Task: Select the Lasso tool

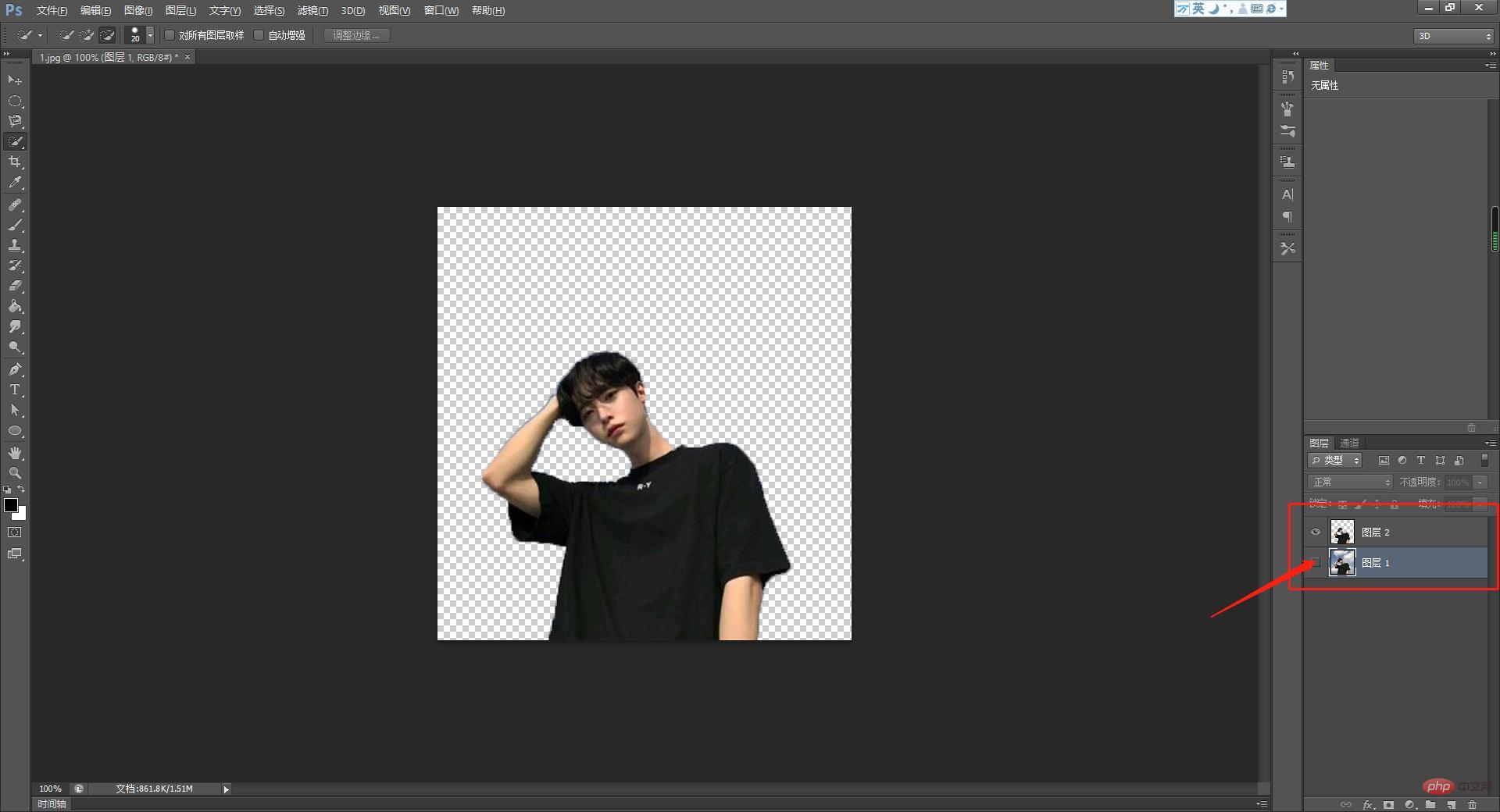Action: point(15,121)
